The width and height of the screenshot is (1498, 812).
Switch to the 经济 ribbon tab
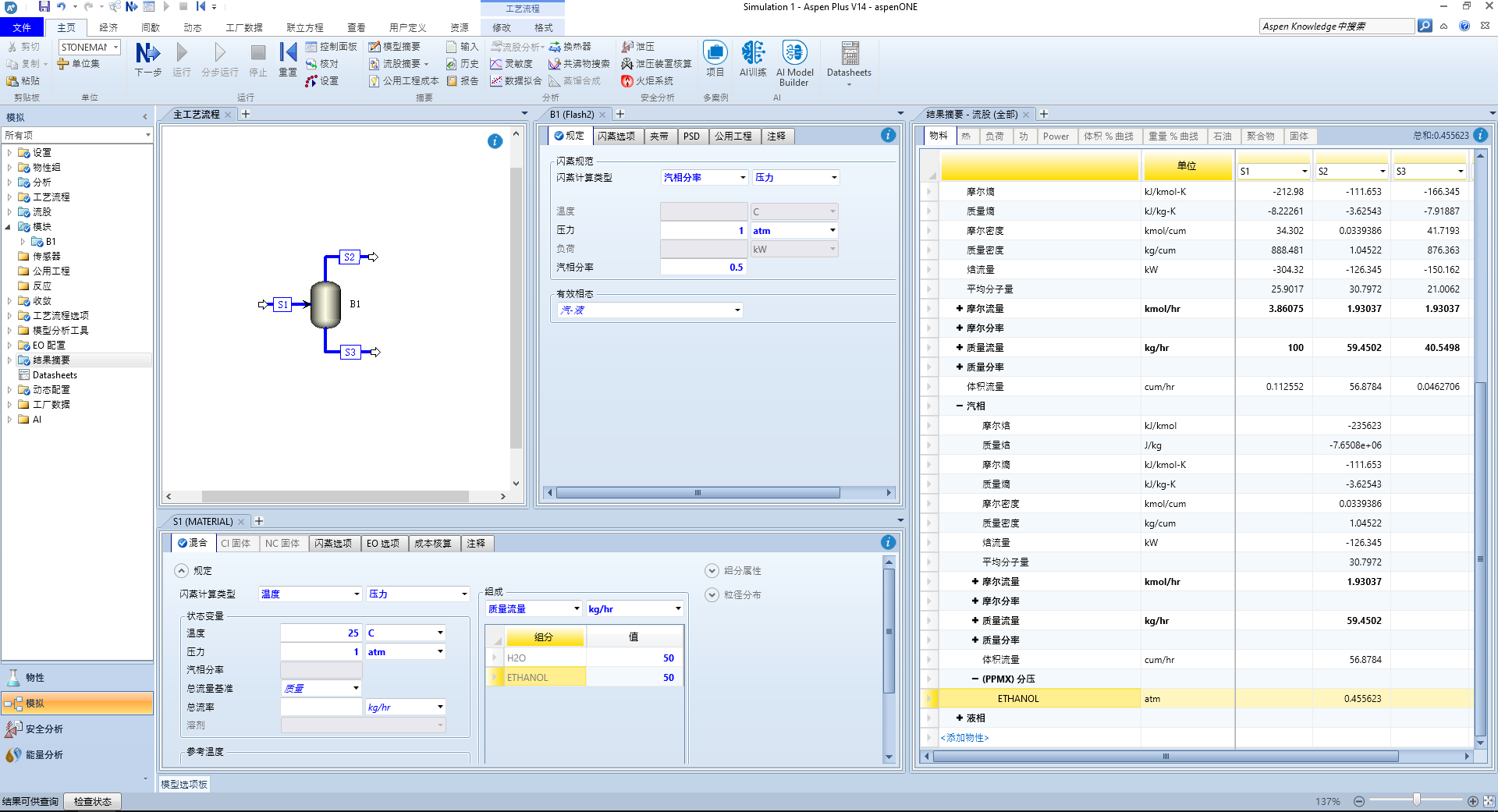point(108,27)
